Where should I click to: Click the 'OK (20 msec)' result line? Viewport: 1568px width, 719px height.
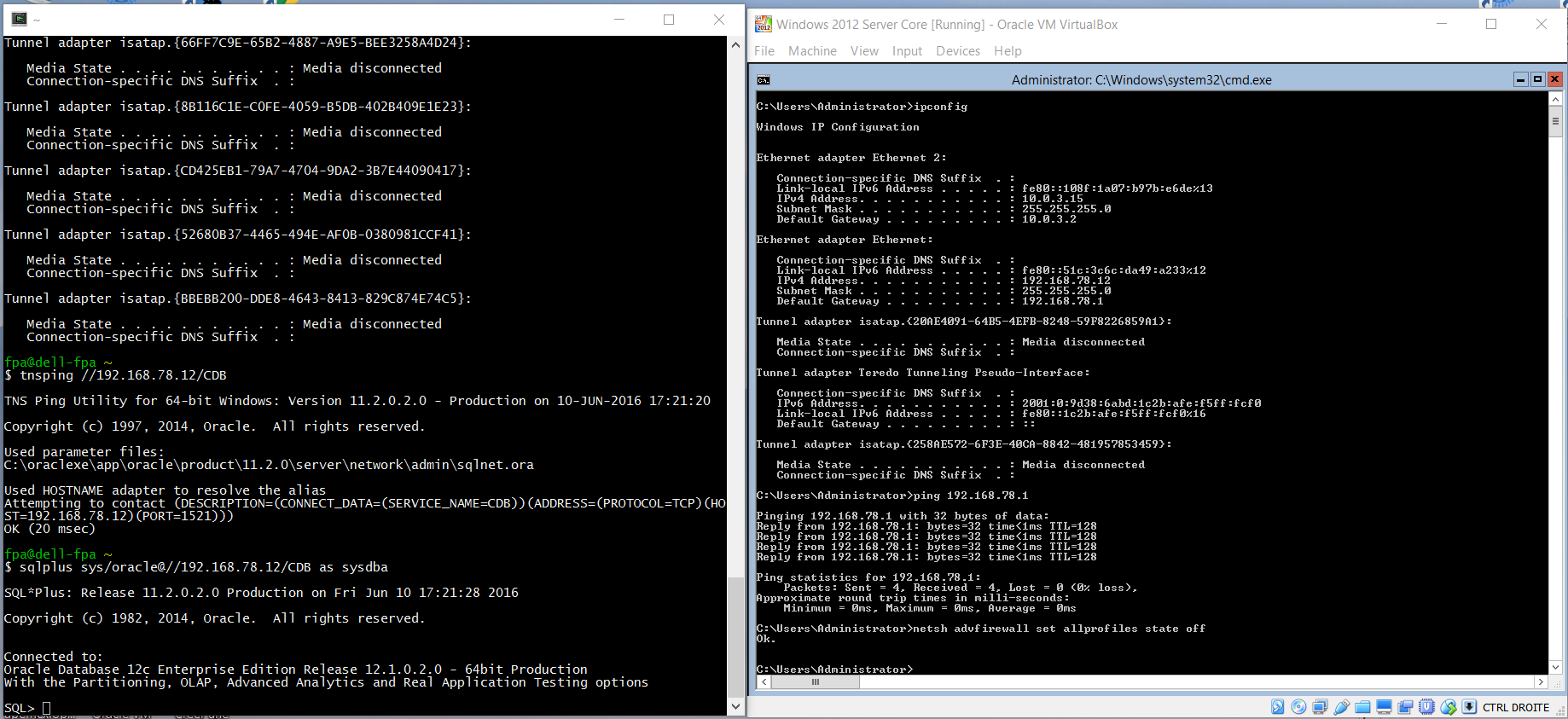[49, 529]
